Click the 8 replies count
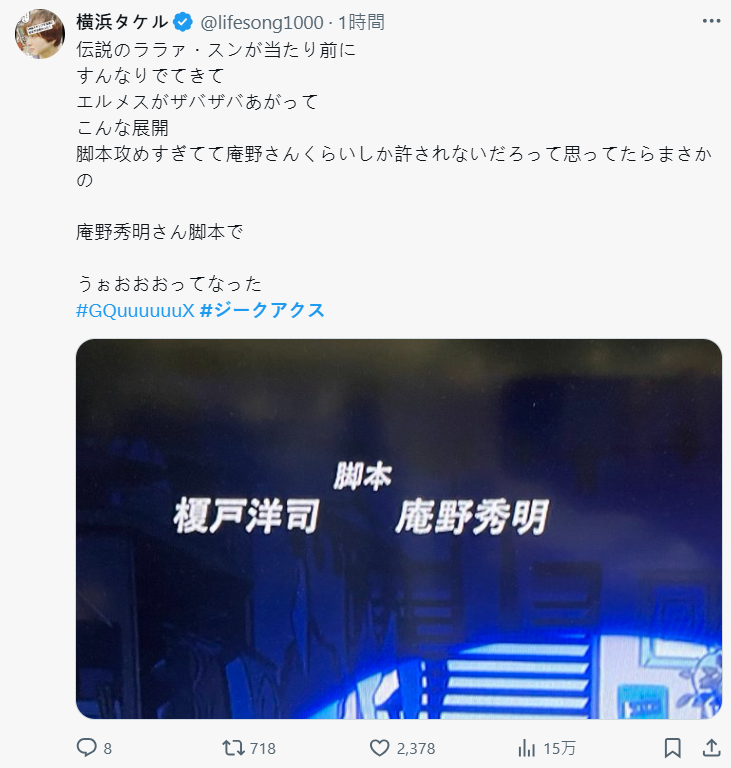 (x=108, y=748)
